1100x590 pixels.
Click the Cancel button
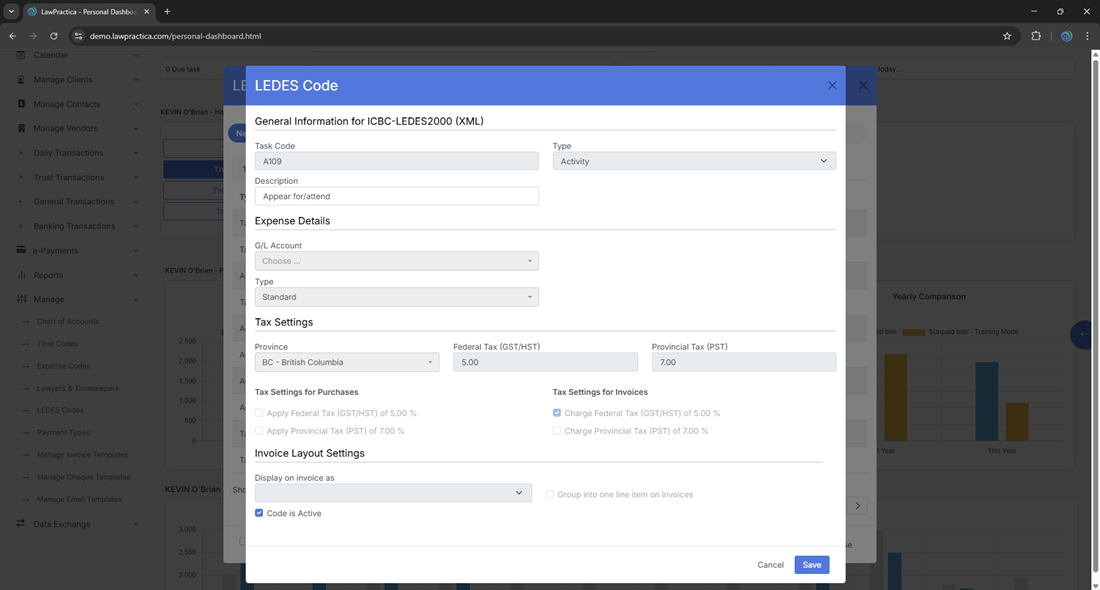[770, 565]
